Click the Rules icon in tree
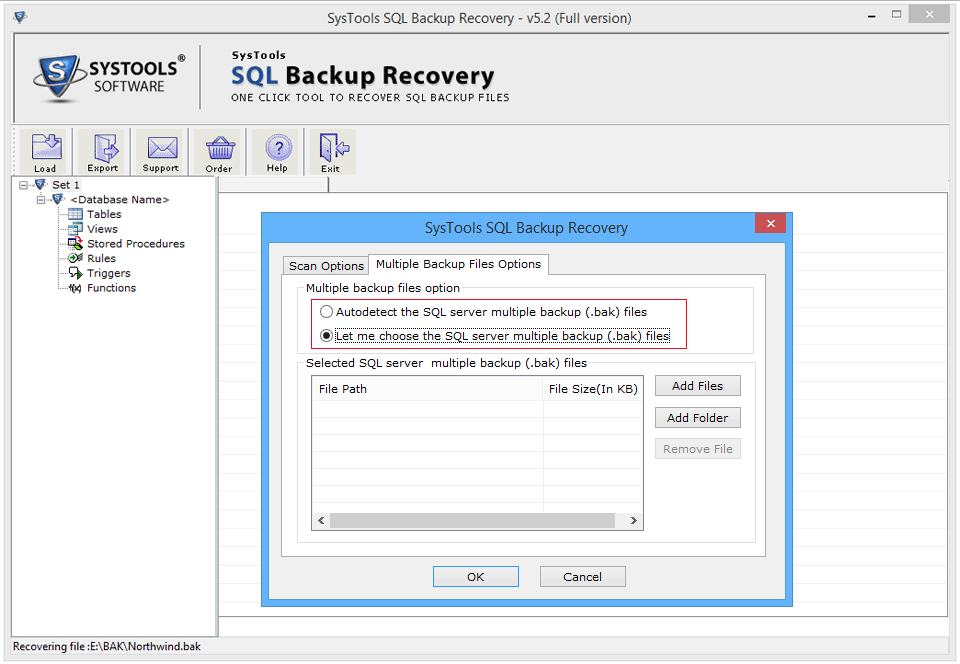The image size is (960, 664). [75, 258]
